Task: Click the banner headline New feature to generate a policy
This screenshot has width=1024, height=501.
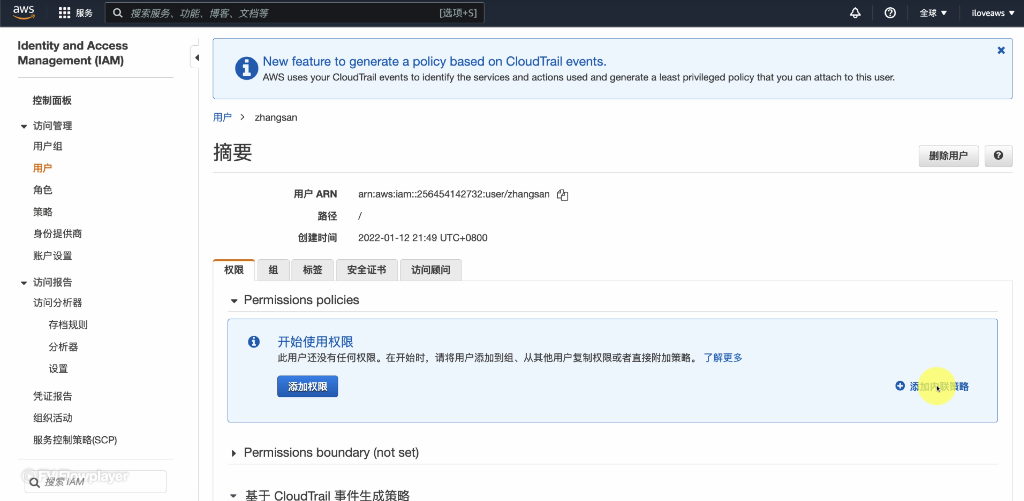Action: click(434, 61)
